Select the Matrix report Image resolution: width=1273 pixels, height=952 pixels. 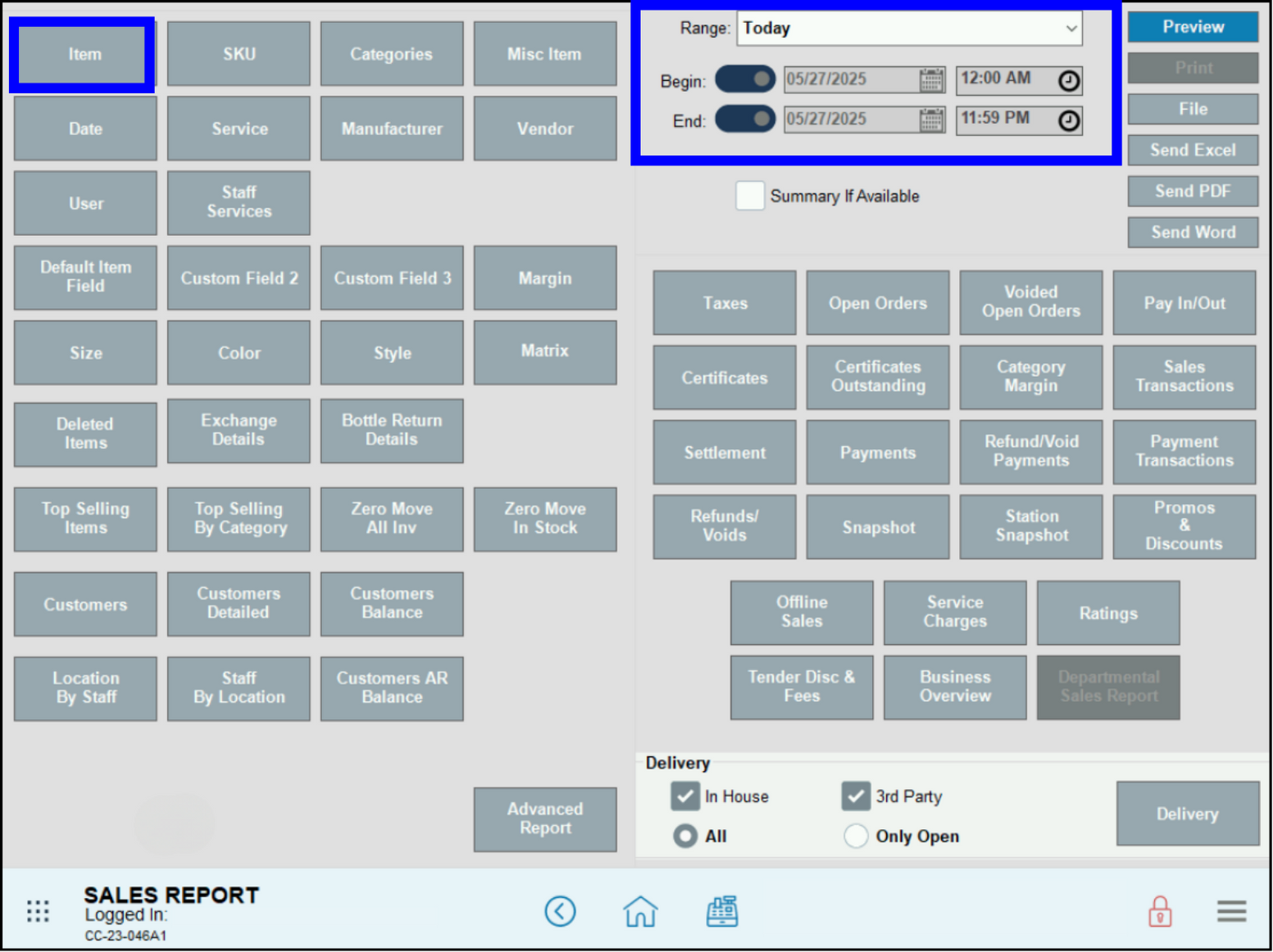[545, 352]
